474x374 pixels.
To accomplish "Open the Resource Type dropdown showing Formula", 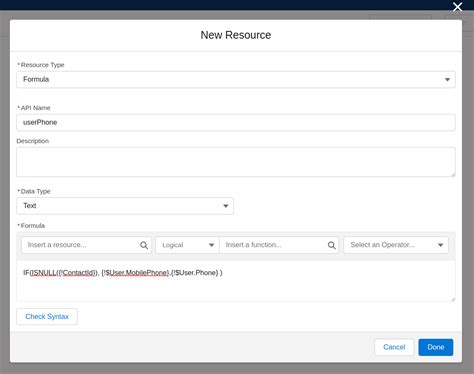I will tap(236, 79).
